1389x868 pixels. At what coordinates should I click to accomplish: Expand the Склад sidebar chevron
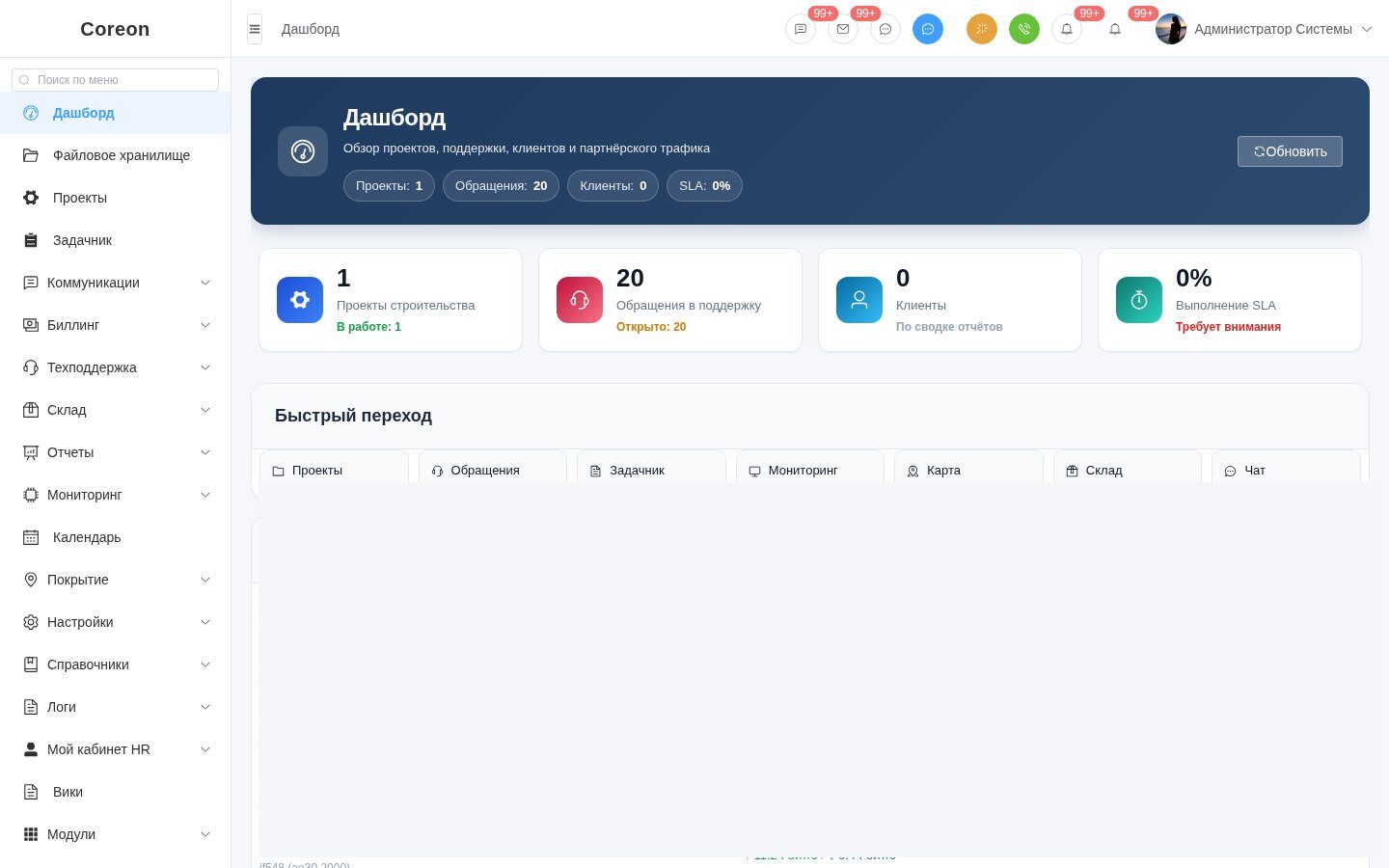205,410
